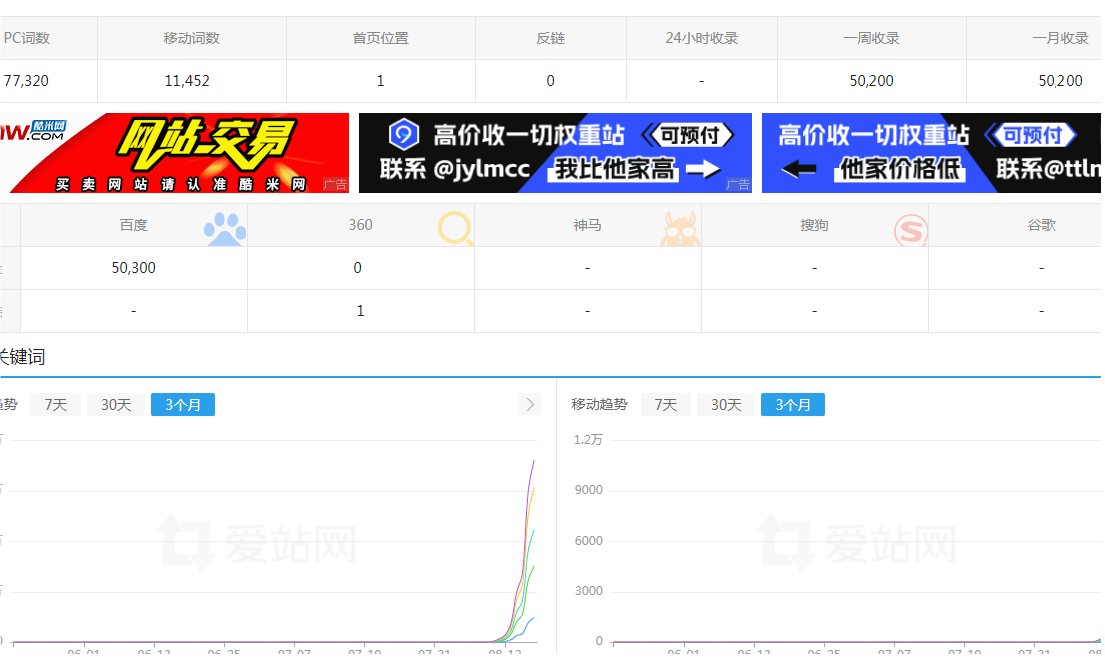Click the 一周收录 value 50,200
The width and height of the screenshot is (1105, 658).
[871, 81]
